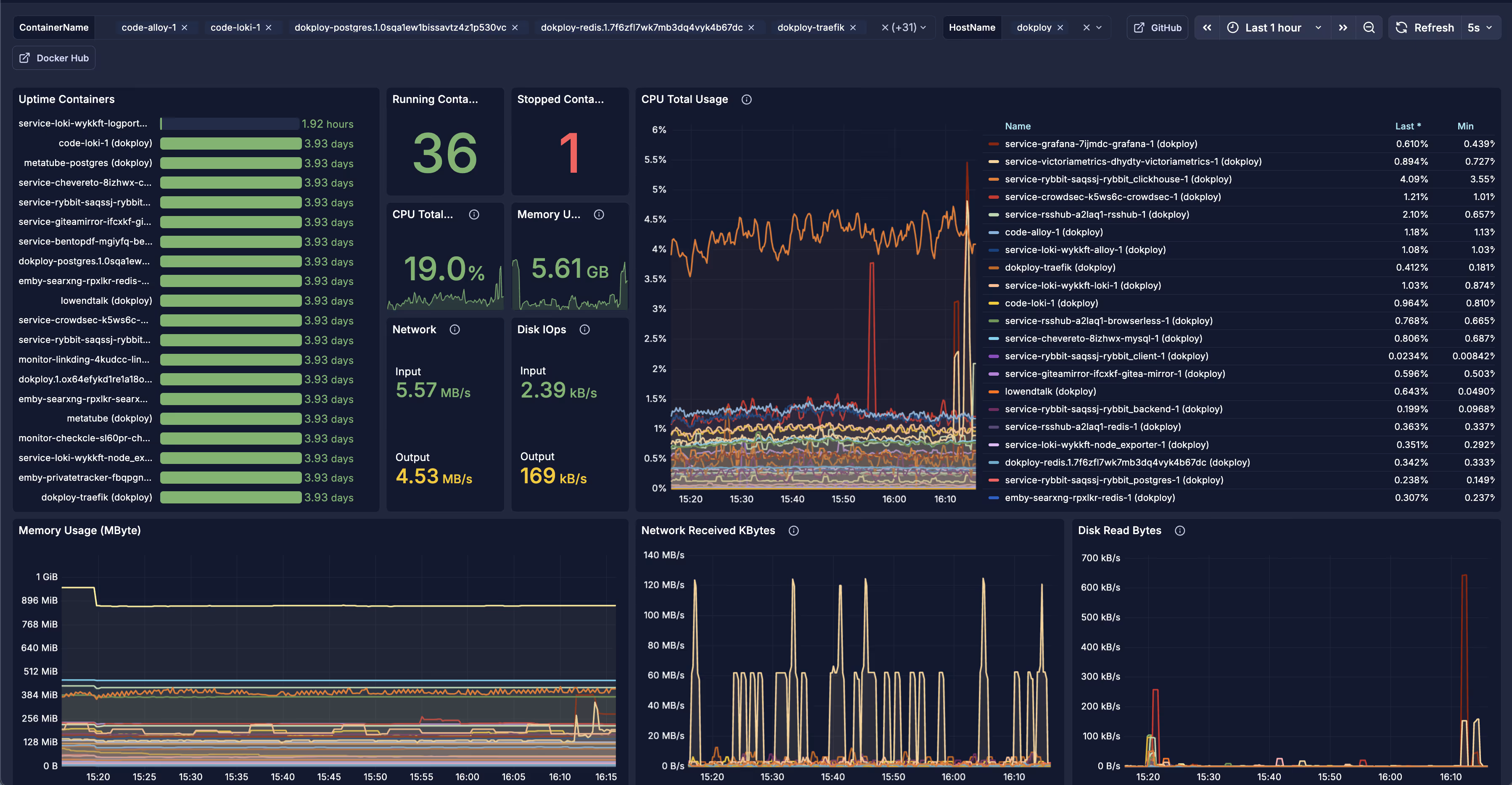
Task: Sort legend by Last column header
Action: [1407, 126]
